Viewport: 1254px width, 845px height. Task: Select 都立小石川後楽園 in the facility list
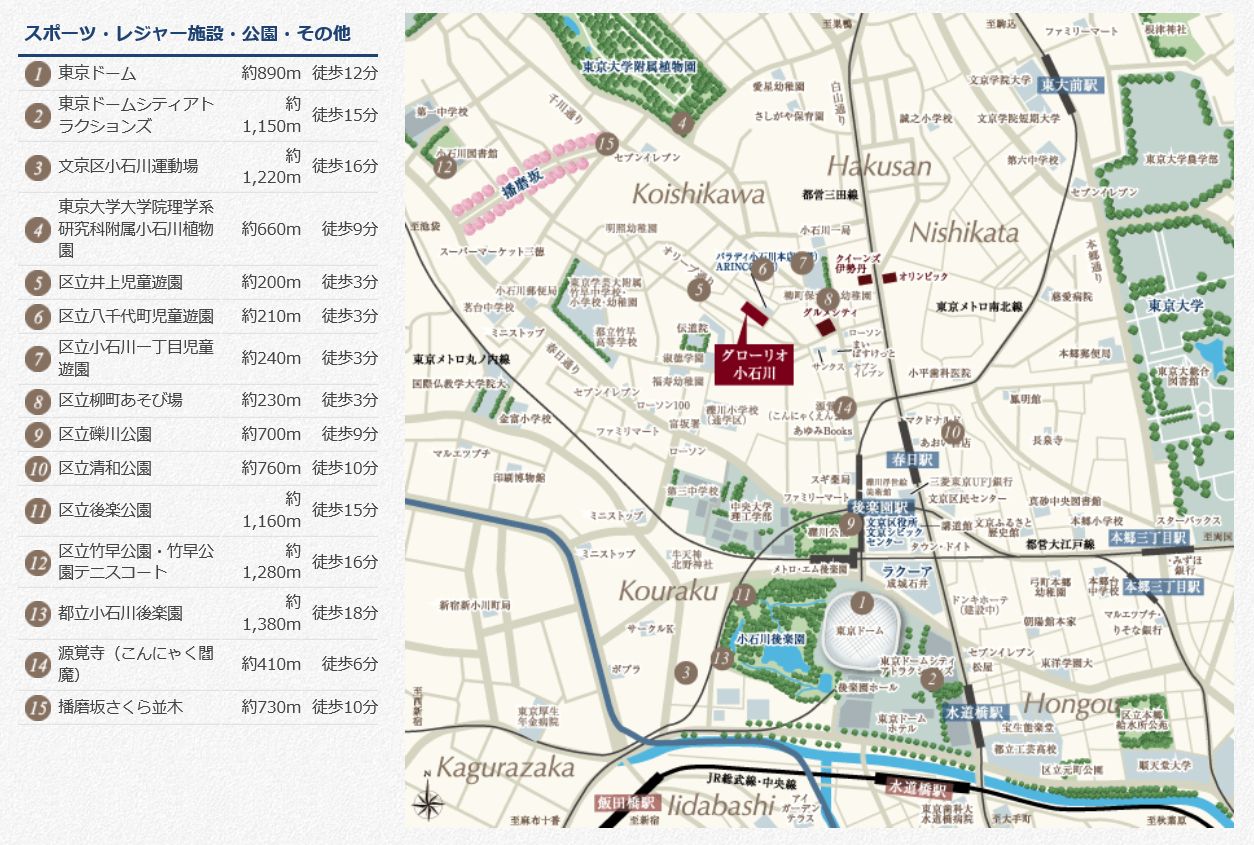[x=120, y=613]
